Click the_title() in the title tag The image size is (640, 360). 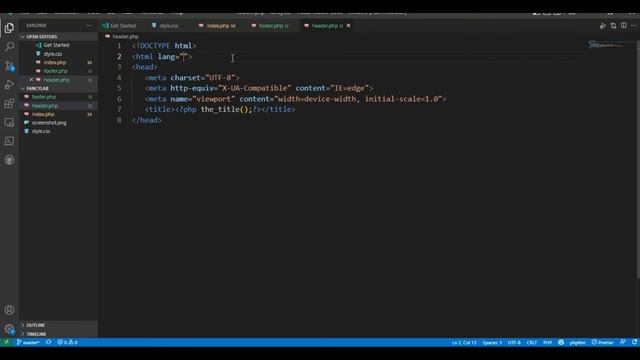[224, 109]
